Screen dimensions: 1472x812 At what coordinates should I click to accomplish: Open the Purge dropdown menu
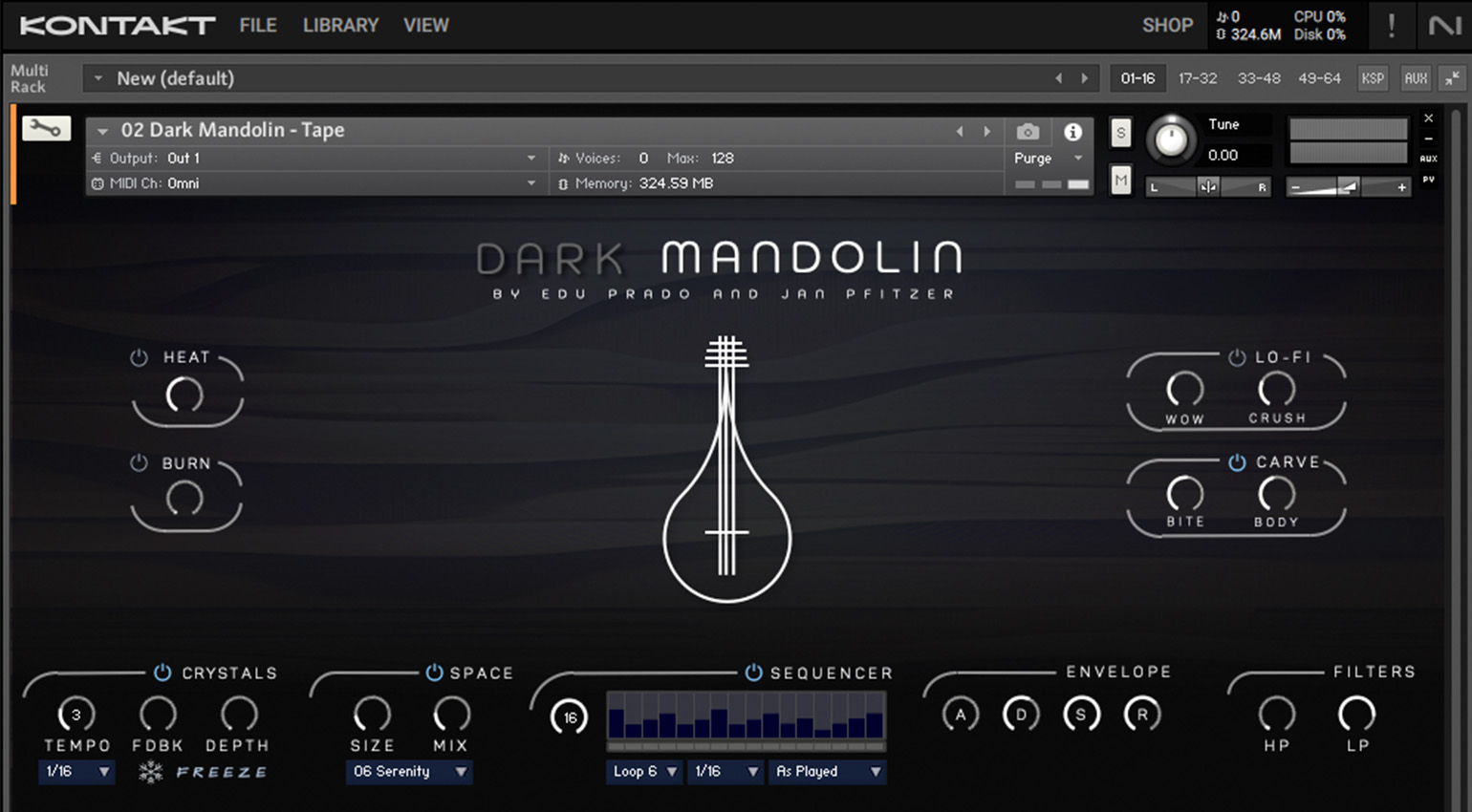[1049, 159]
